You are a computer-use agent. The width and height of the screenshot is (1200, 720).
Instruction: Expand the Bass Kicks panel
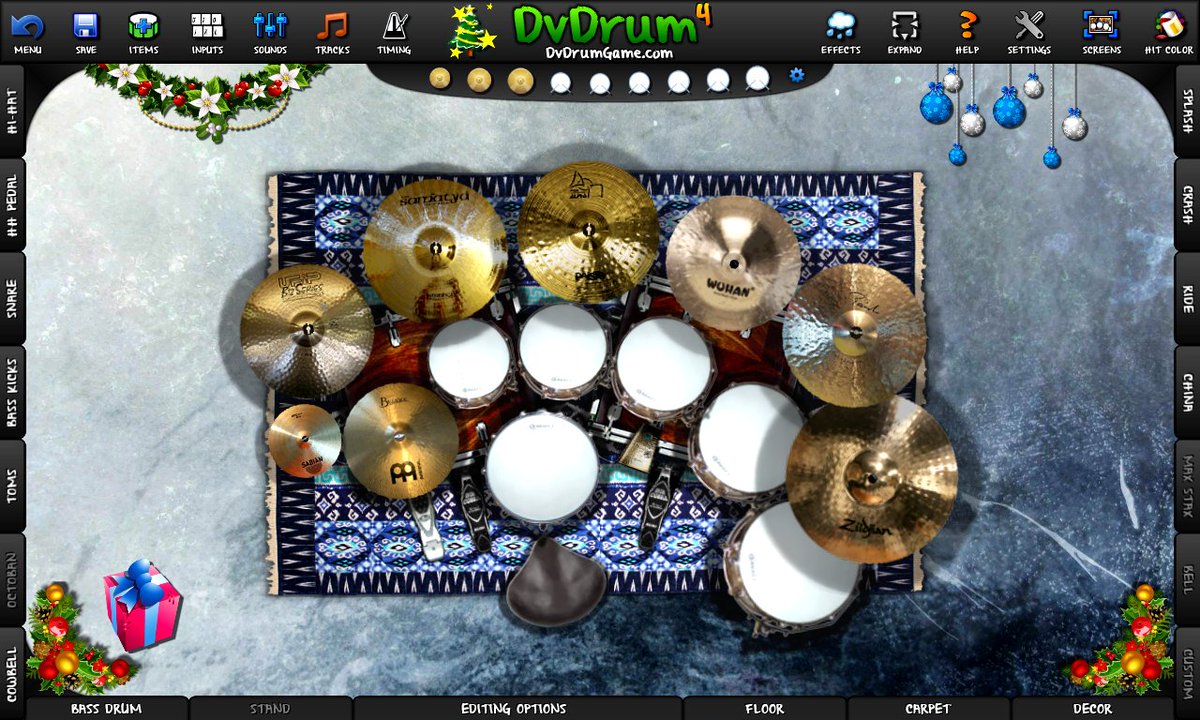[x=12, y=390]
